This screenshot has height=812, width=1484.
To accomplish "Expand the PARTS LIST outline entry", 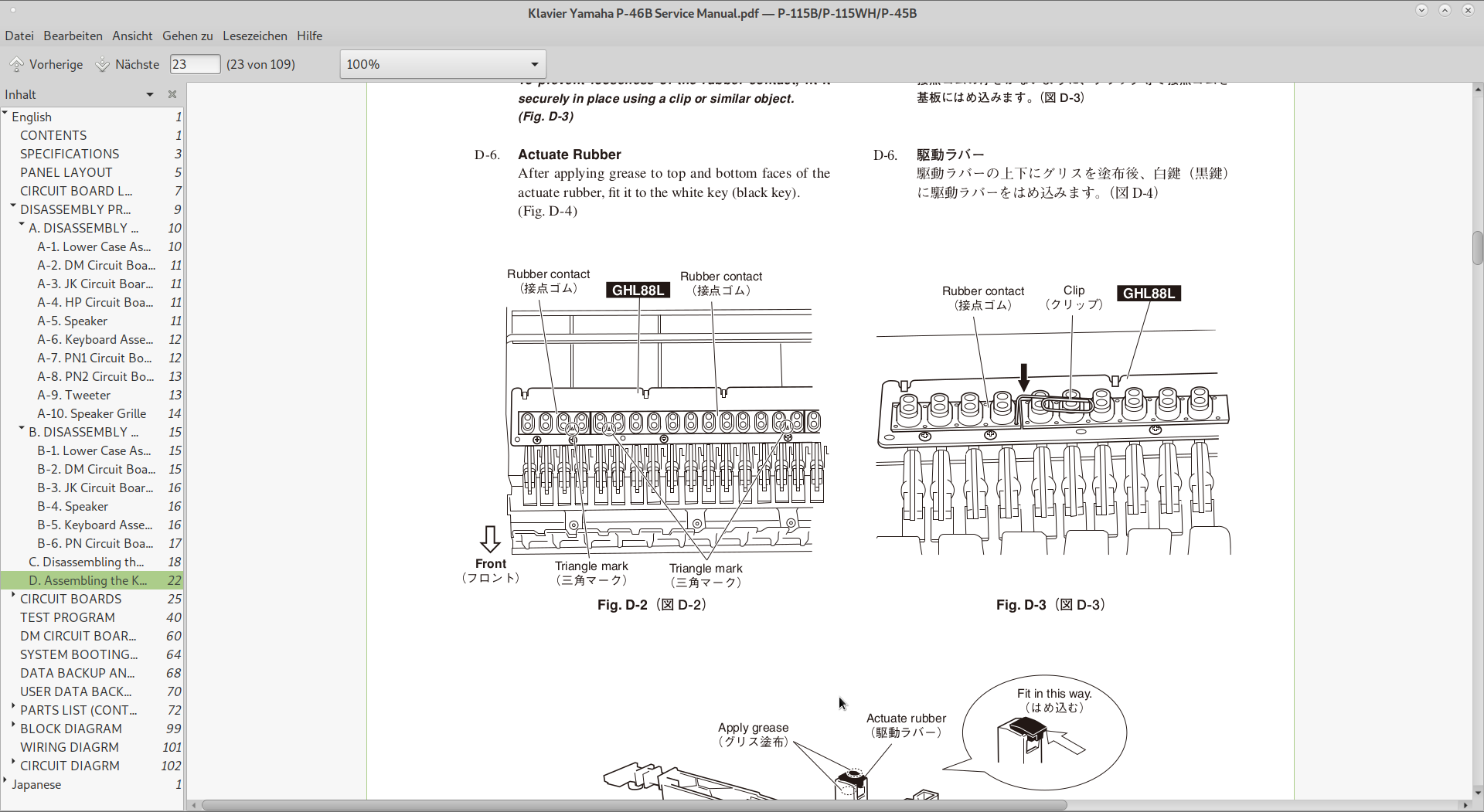I will [13, 707].
